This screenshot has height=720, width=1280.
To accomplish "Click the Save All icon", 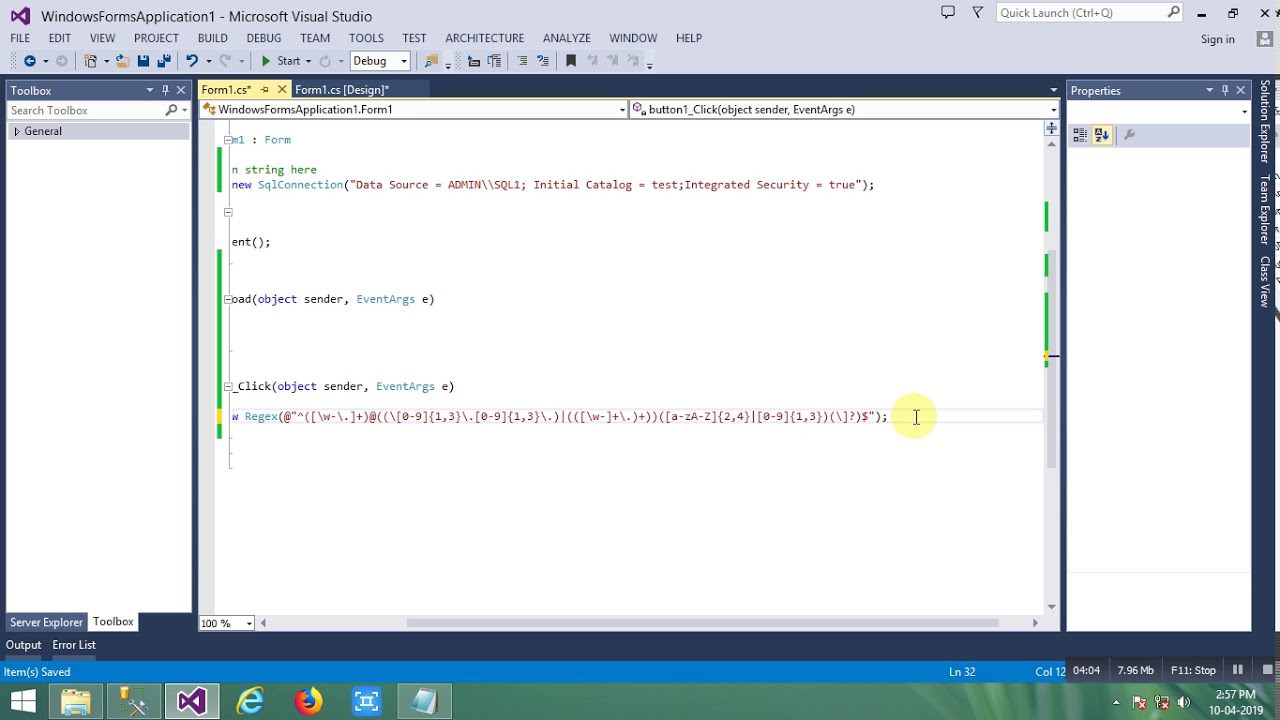I will [164, 61].
